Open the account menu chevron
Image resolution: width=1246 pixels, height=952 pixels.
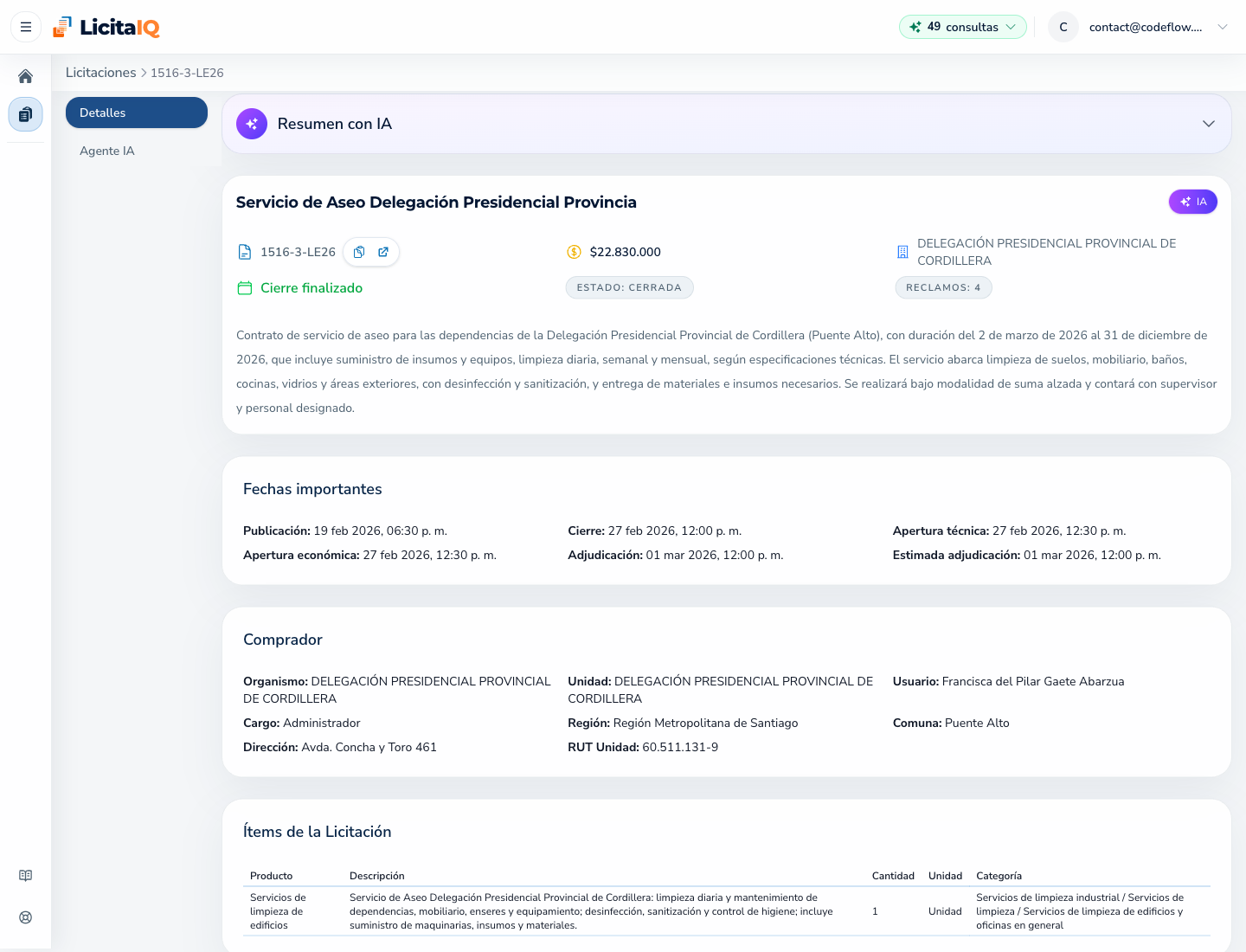point(1223,27)
